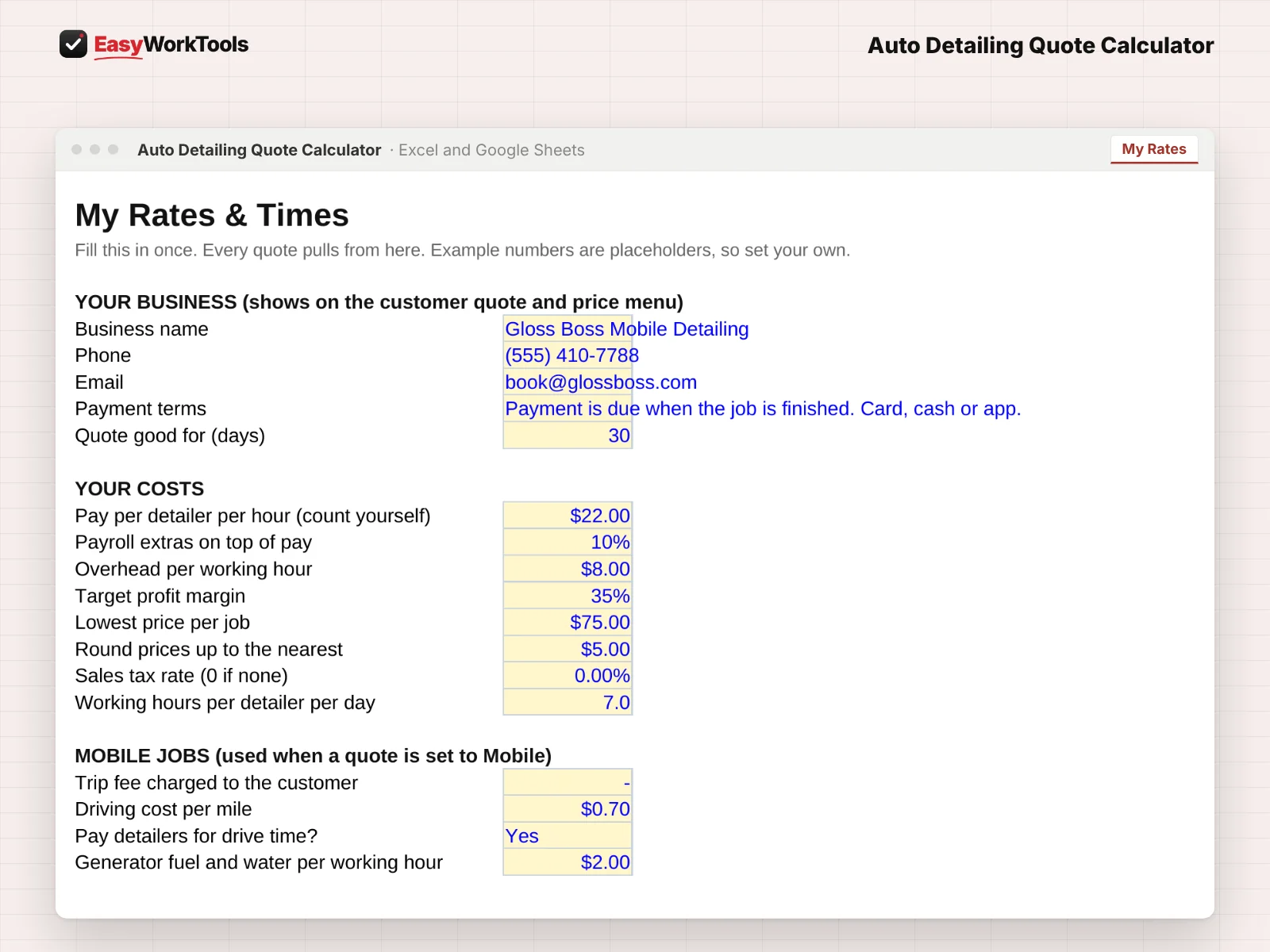This screenshot has width=1270, height=952.
Task: Select Overhead per working hour $8.00 cell
Action: point(568,569)
